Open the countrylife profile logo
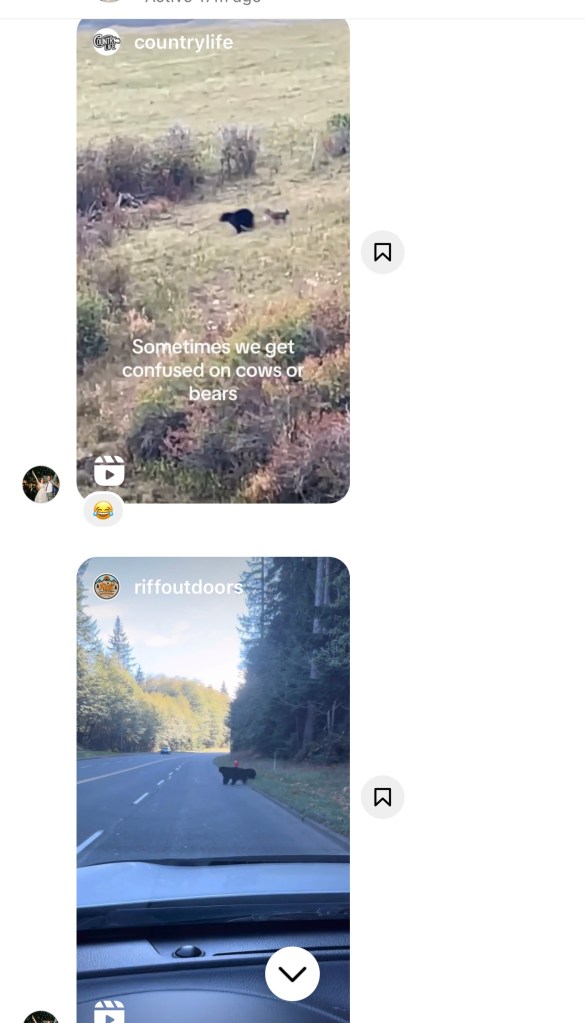 point(106,42)
